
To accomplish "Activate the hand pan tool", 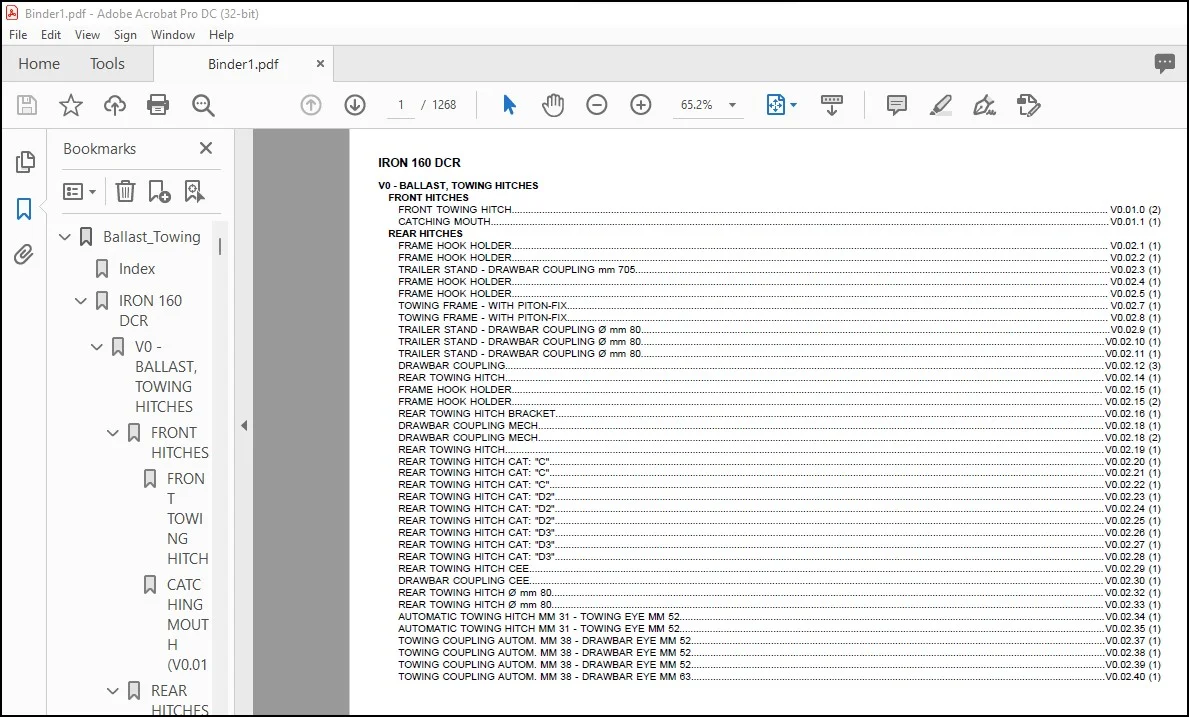I will 553,105.
